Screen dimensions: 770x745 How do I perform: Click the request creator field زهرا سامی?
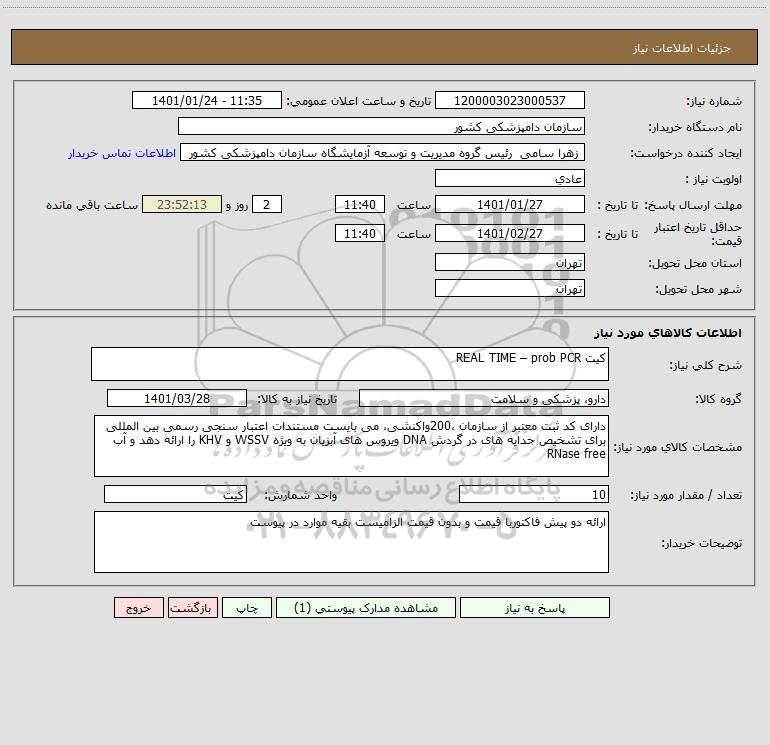click(x=383, y=152)
